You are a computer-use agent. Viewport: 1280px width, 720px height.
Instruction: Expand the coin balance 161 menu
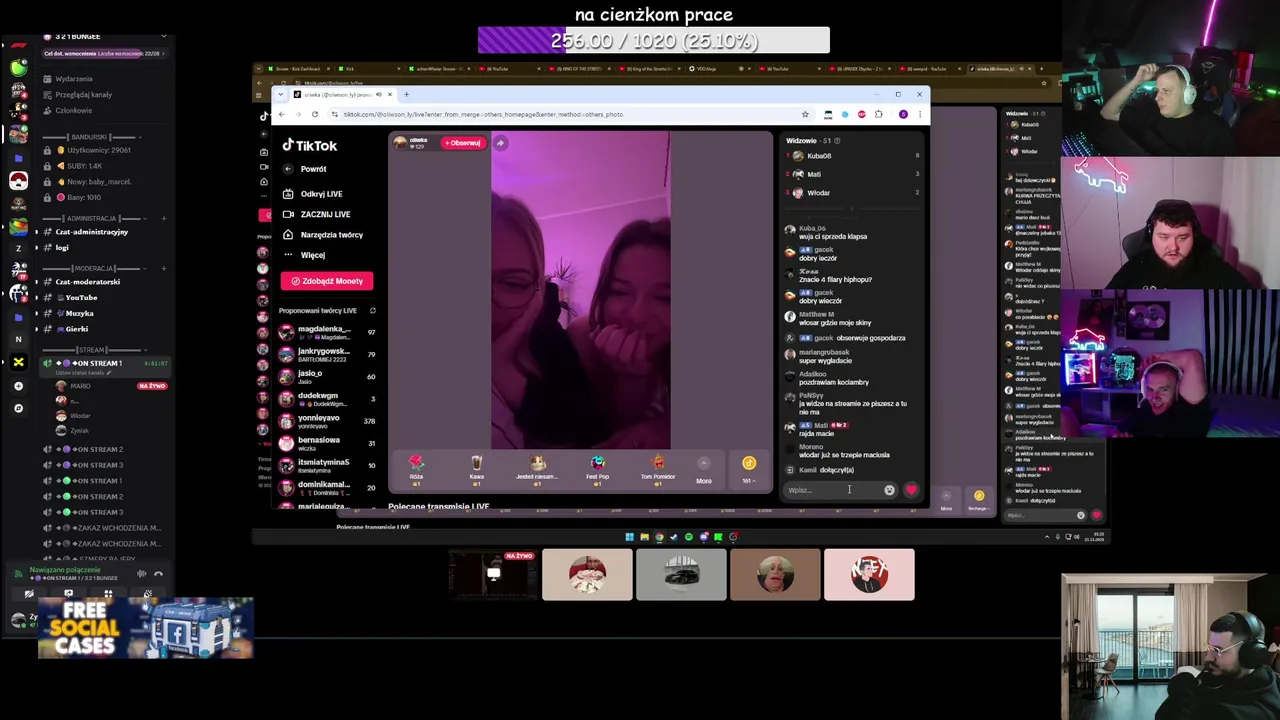coord(749,470)
